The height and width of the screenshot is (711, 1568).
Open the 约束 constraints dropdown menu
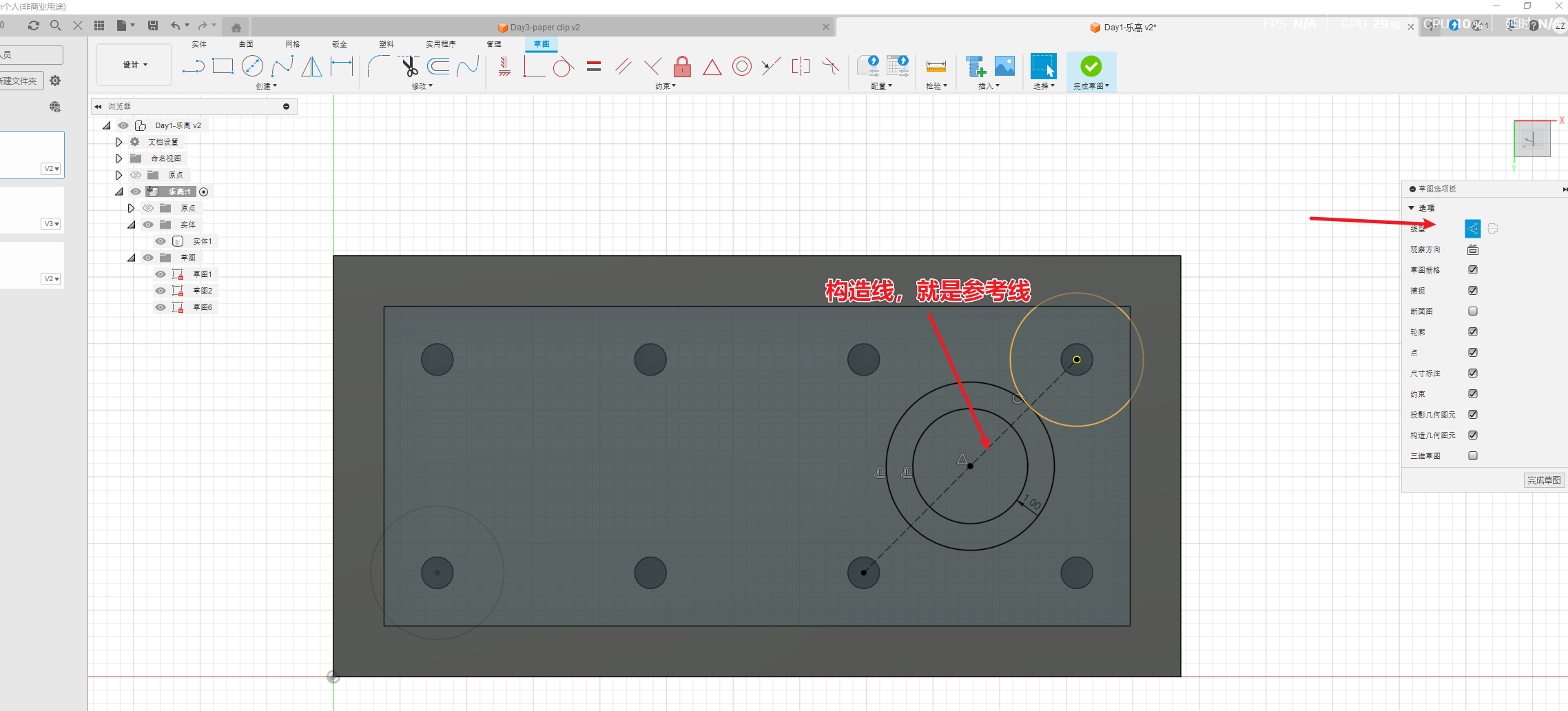click(x=665, y=86)
